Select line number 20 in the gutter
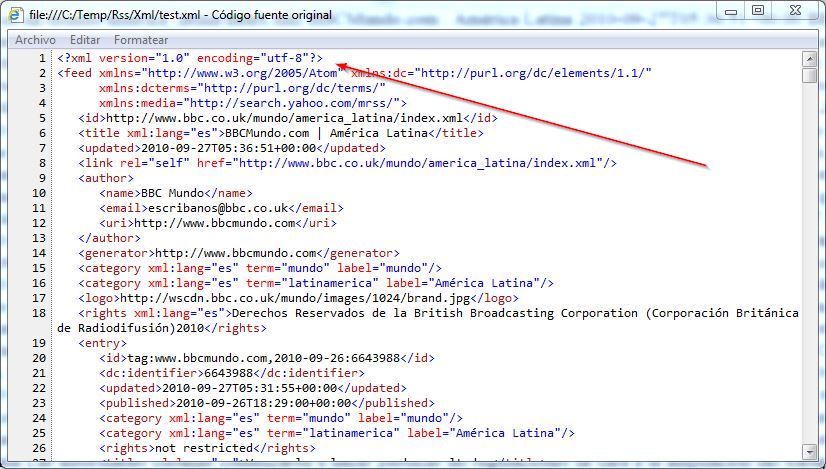Image resolution: width=826 pixels, height=469 pixels. (x=39, y=358)
